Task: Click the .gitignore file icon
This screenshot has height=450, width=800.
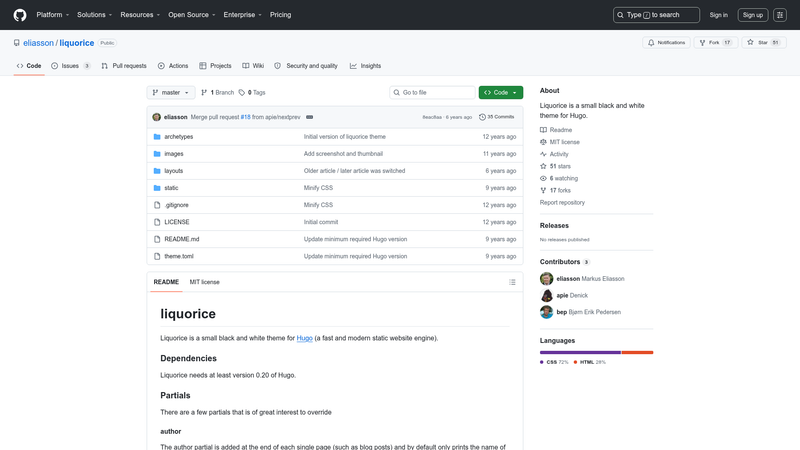Action: [x=157, y=205]
